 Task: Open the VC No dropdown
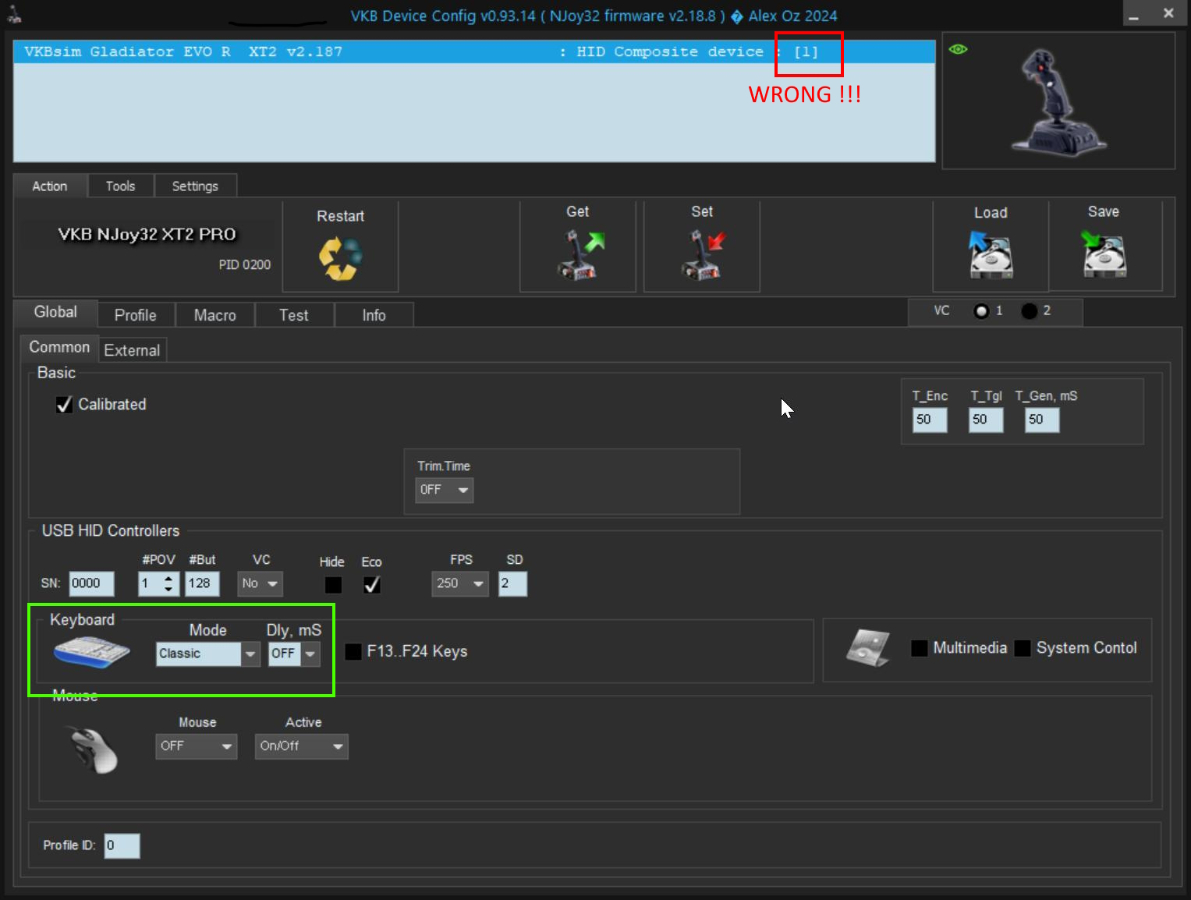click(x=260, y=583)
